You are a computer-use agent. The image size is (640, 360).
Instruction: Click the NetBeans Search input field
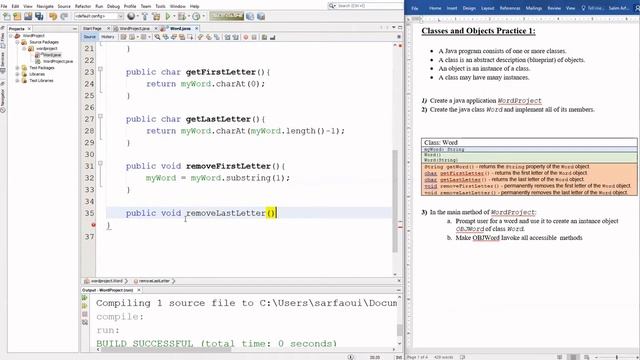click(x=365, y=6)
